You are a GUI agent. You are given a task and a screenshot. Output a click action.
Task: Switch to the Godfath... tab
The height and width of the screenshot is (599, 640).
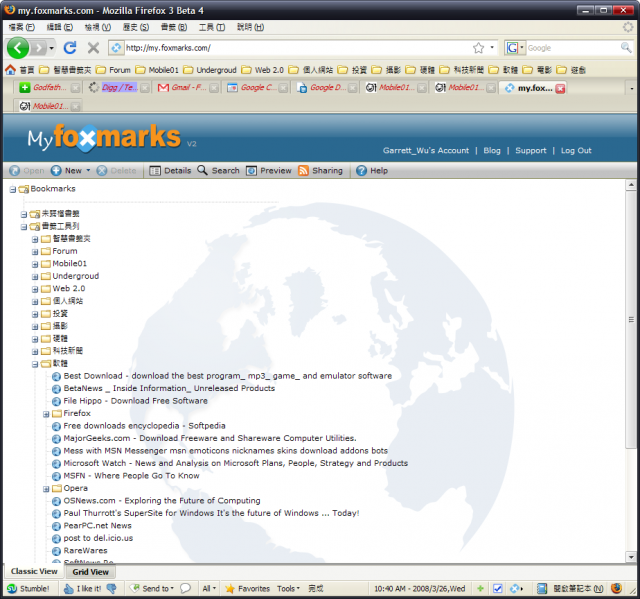(49, 88)
